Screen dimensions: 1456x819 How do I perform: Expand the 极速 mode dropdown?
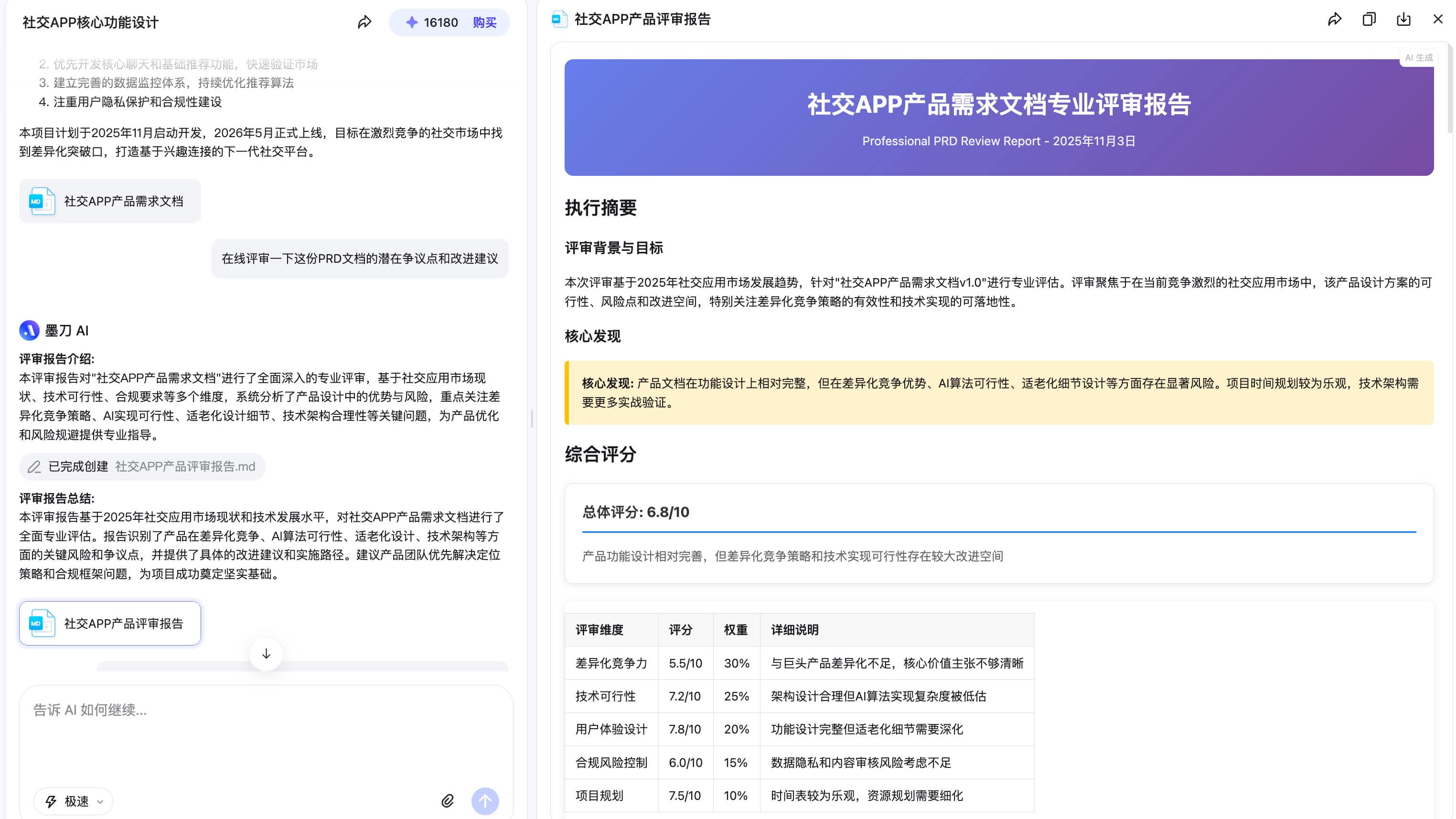click(x=99, y=801)
